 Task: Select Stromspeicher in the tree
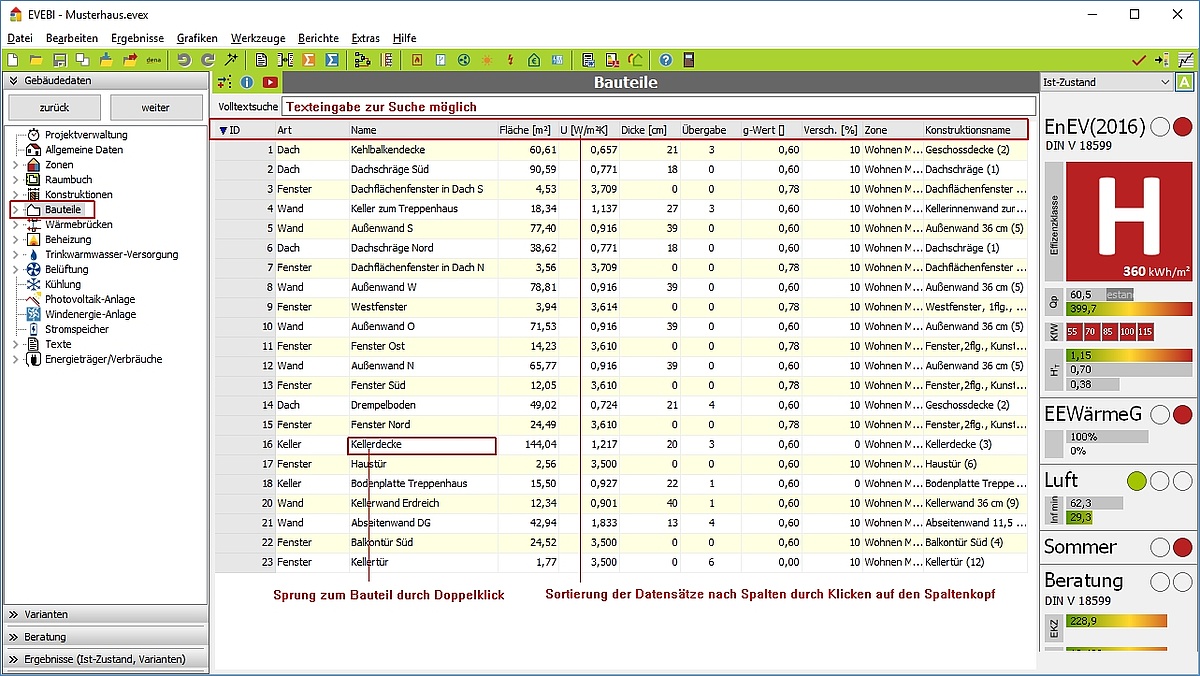coord(77,329)
